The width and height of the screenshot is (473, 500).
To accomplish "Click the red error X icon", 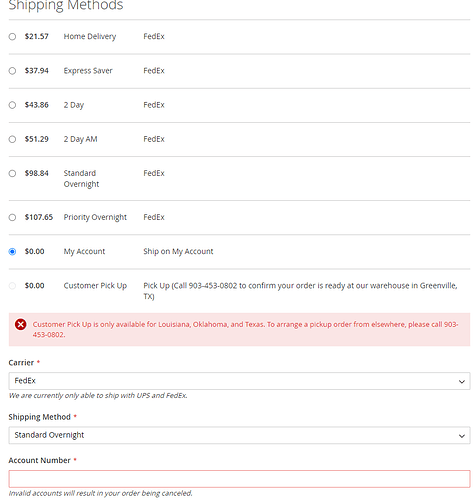I will pyautogui.click(x=21, y=324).
